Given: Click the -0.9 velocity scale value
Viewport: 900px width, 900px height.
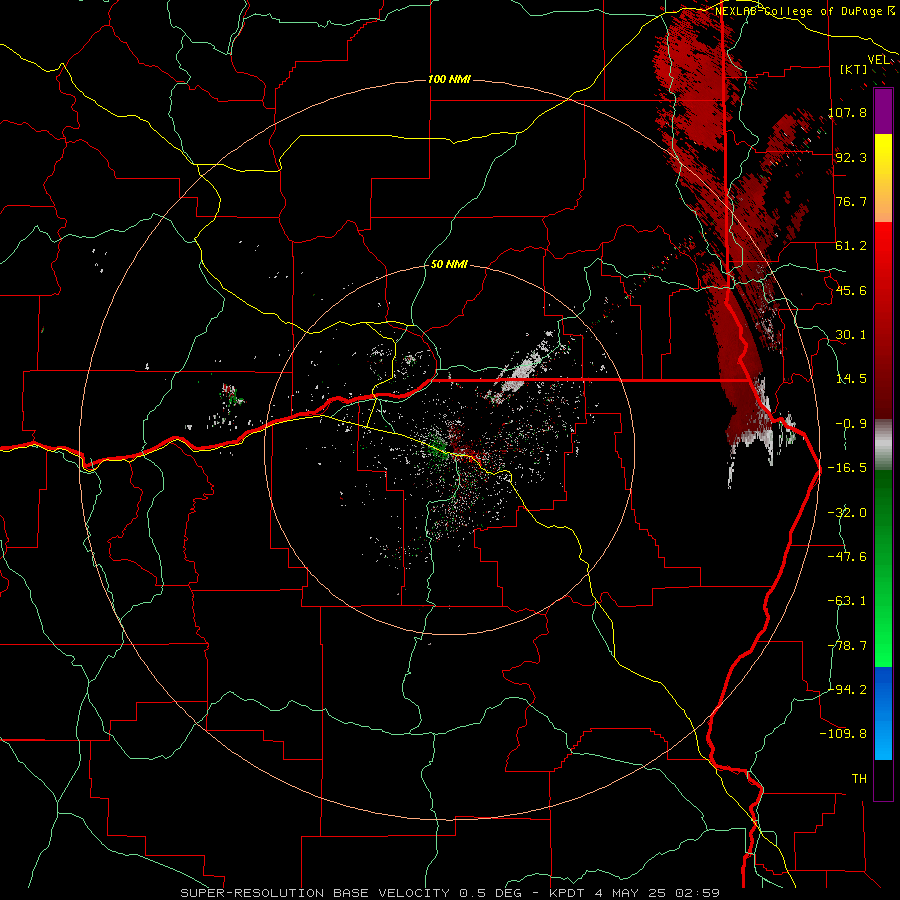Looking at the screenshot, I should point(851,423).
